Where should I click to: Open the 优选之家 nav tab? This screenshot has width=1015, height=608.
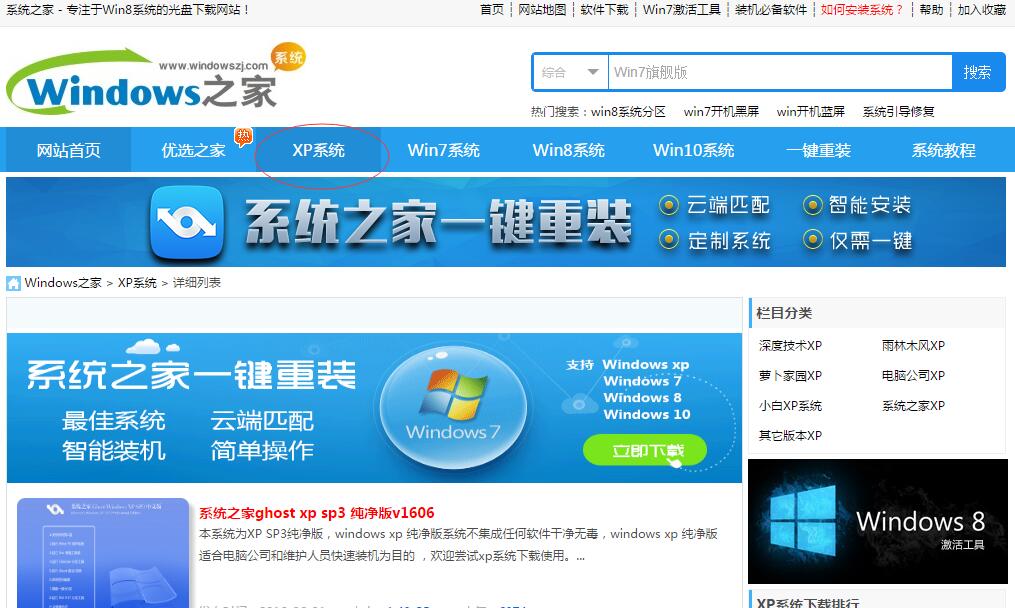coord(193,150)
